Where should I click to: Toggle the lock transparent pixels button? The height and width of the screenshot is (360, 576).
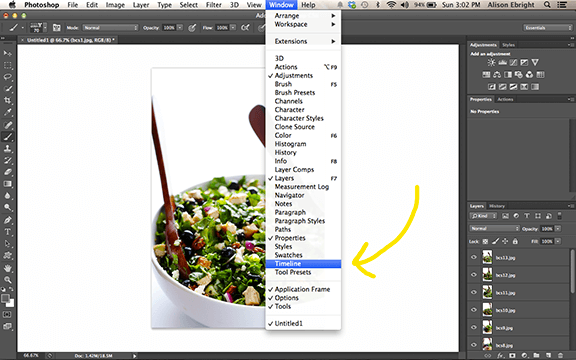pos(485,241)
